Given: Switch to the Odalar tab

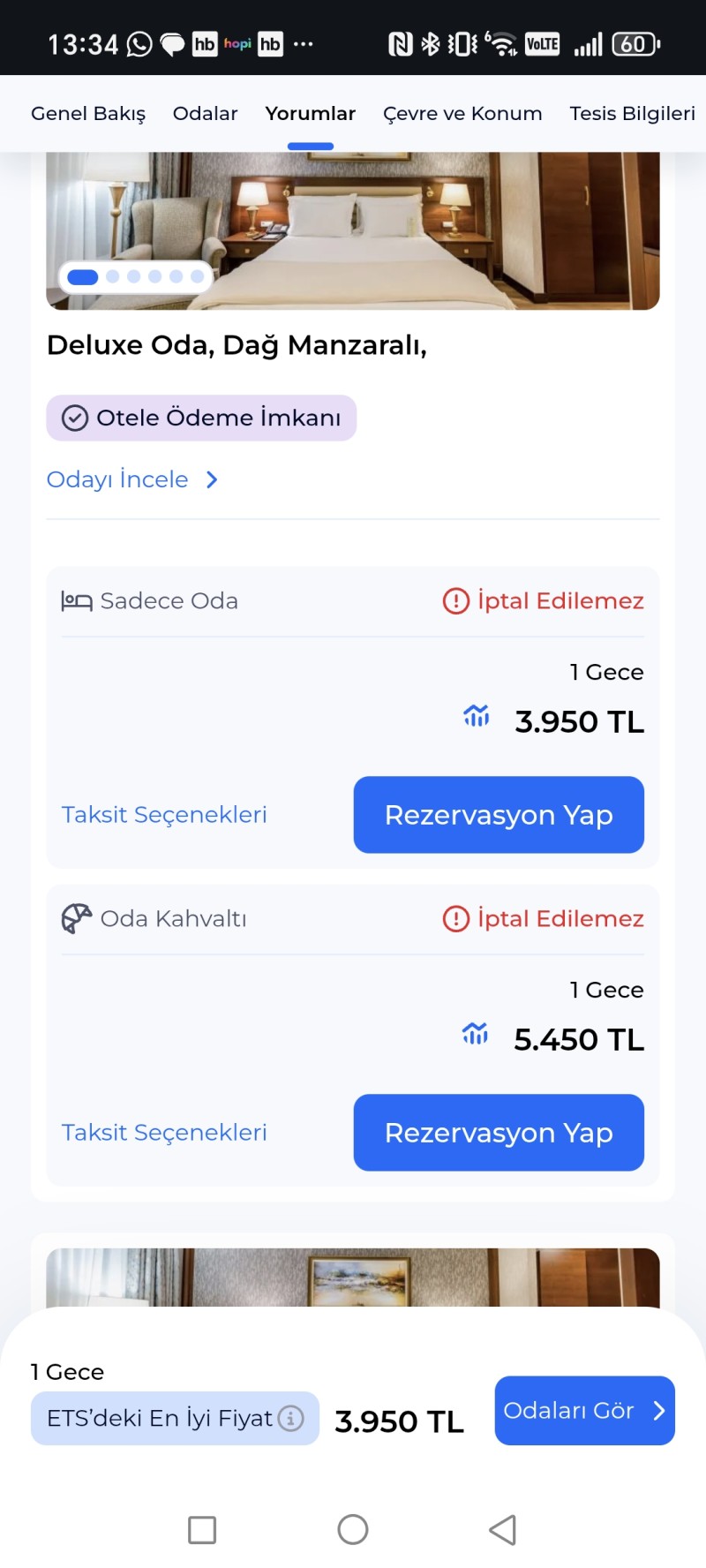Looking at the screenshot, I should click(205, 113).
